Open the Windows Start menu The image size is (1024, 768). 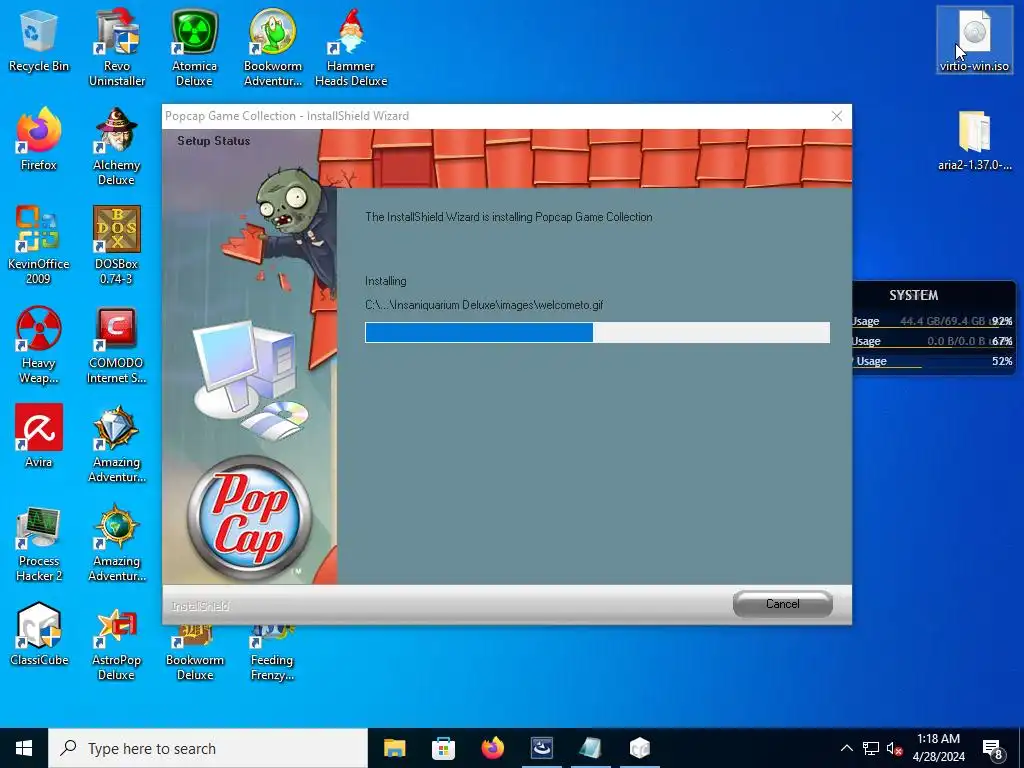pyautogui.click(x=24, y=748)
